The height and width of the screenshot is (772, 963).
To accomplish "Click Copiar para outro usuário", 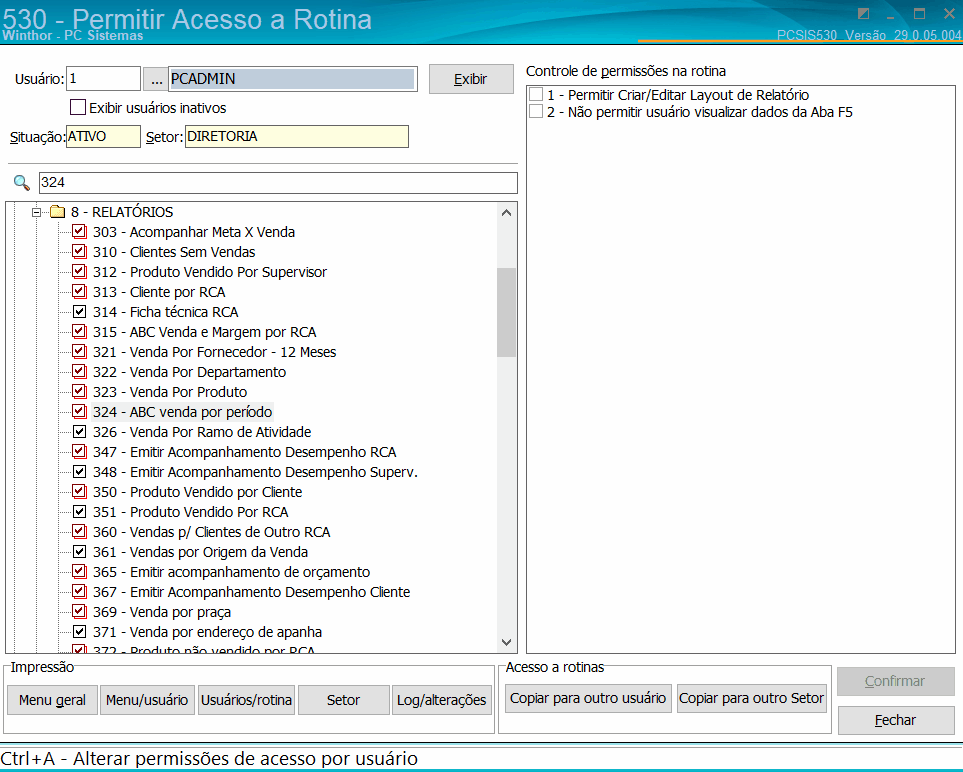I will (x=588, y=698).
